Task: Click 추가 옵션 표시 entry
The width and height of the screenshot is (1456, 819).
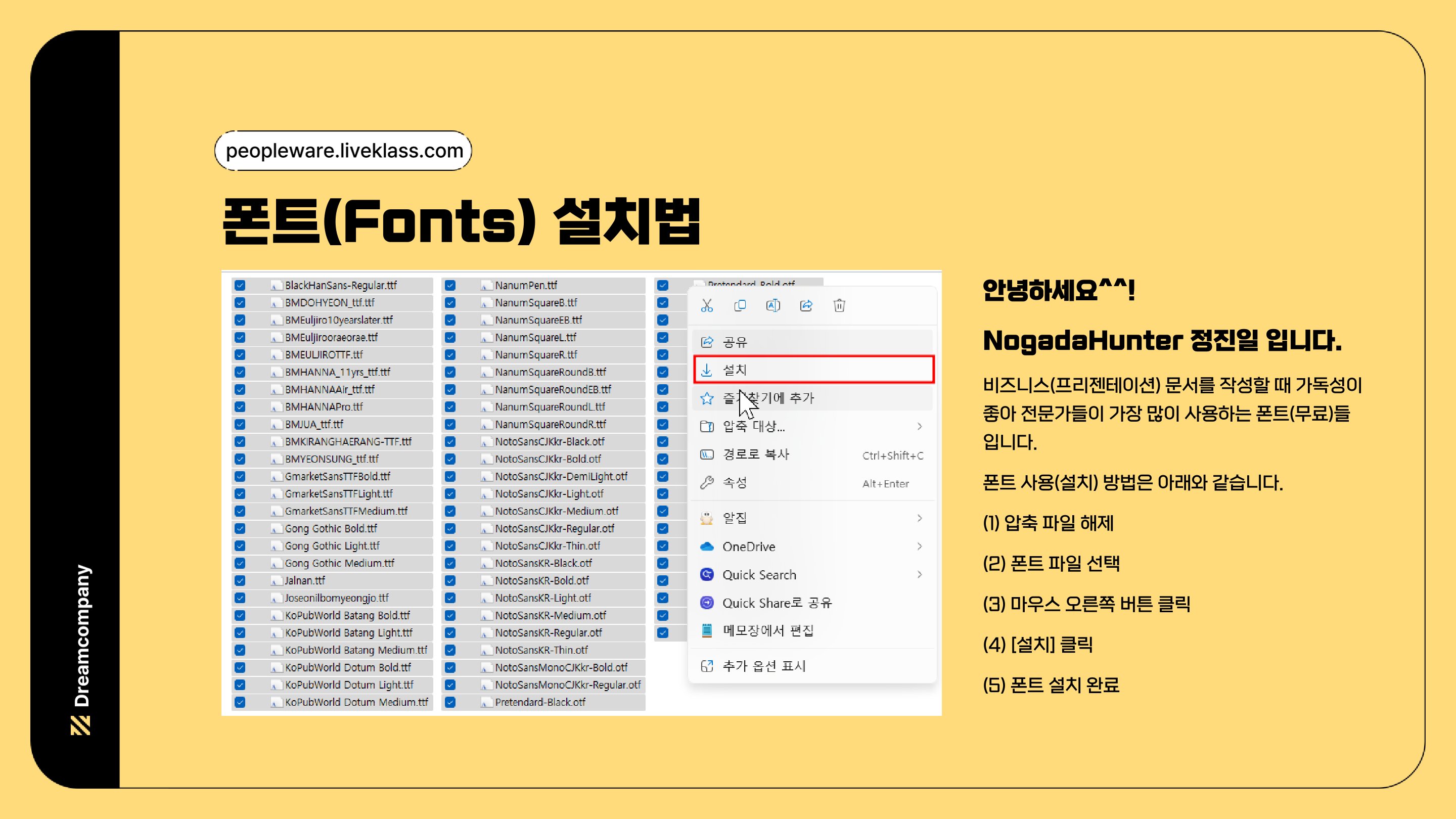Action: 763,666
